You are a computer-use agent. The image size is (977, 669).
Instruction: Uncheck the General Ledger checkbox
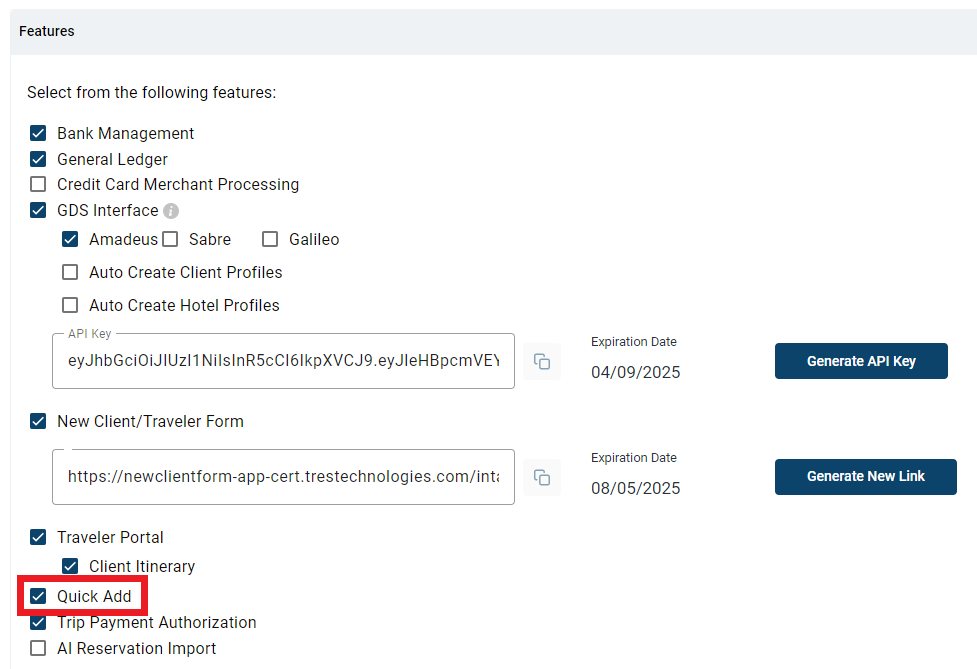(37, 158)
